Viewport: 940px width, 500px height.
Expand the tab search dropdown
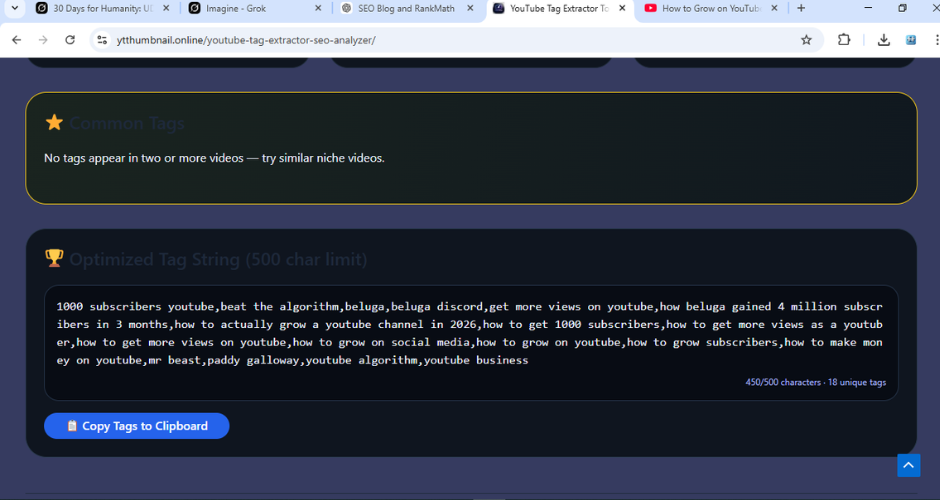click(15, 8)
